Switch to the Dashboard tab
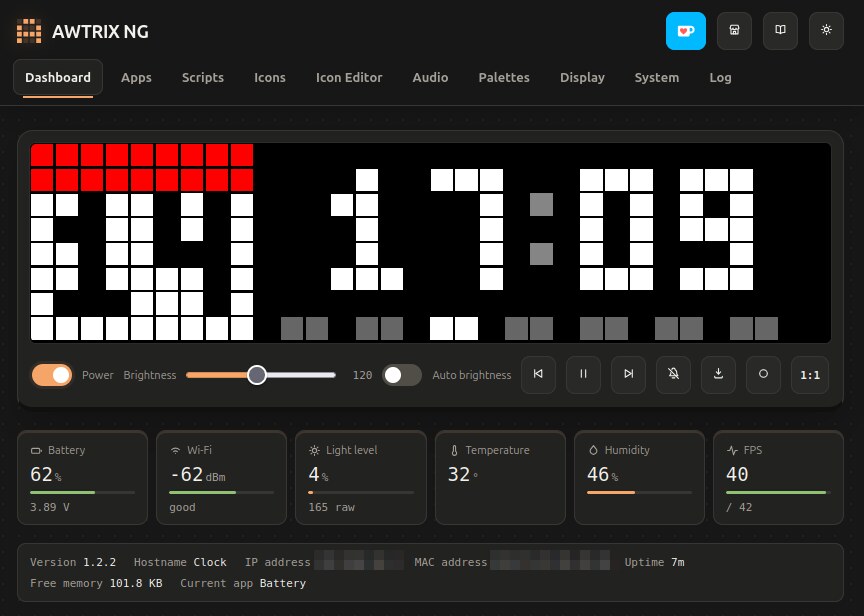Screen dimensions: 864x616 58,78
